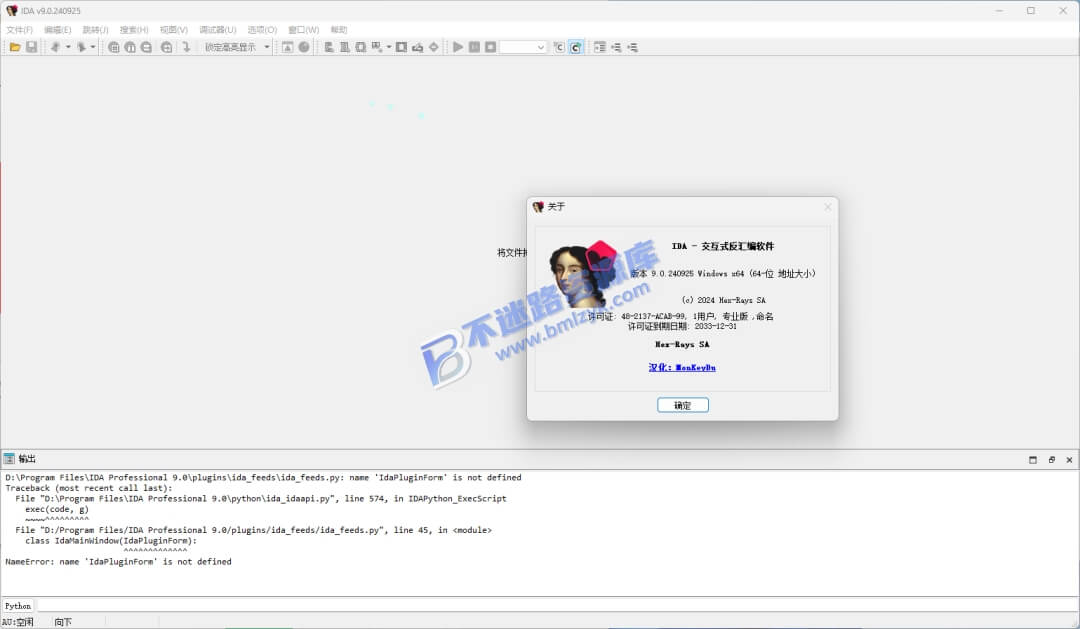Click the dark round circle toolbar icon
The height and width of the screenshot is (629, 1080).
click(304, 48)
